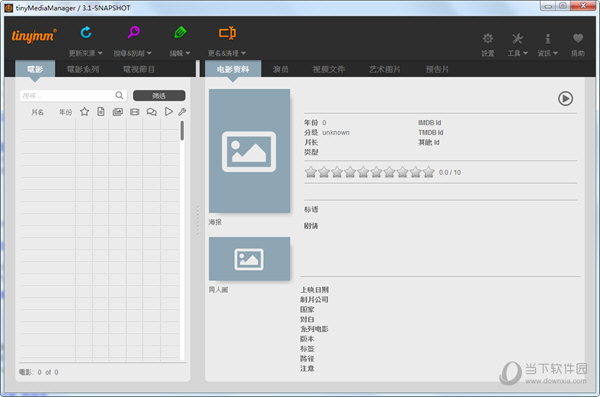Expand the update sources dropdown arrow
The width and height of the screenshot is (600, 397).
[100, 53]
